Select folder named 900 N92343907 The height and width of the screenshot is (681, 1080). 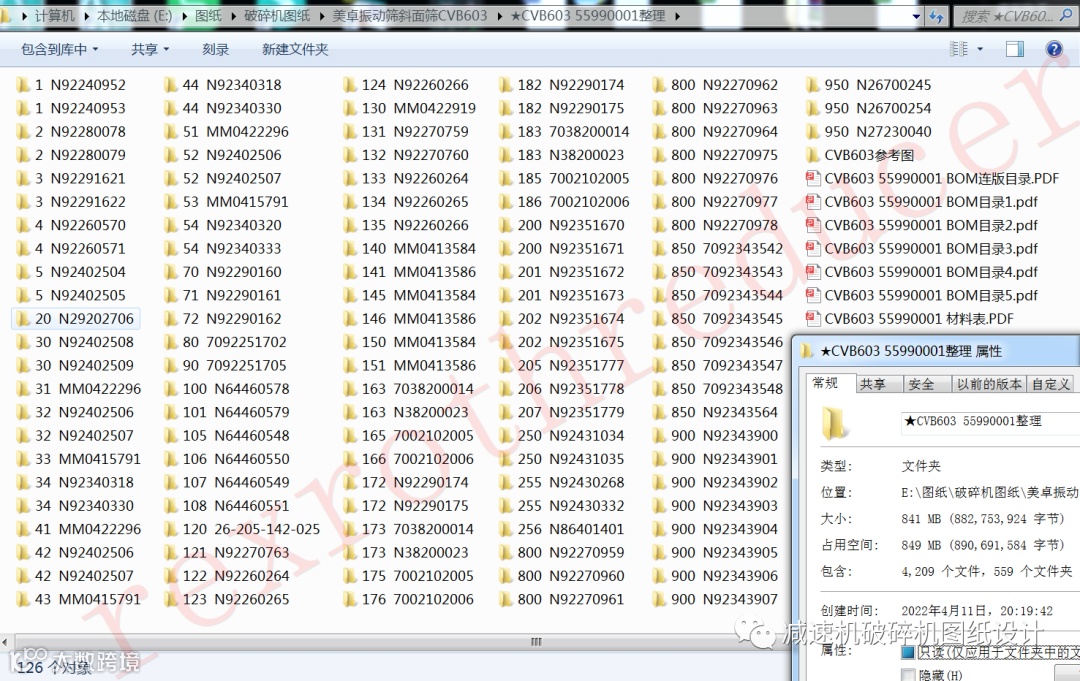pos(716,600)
